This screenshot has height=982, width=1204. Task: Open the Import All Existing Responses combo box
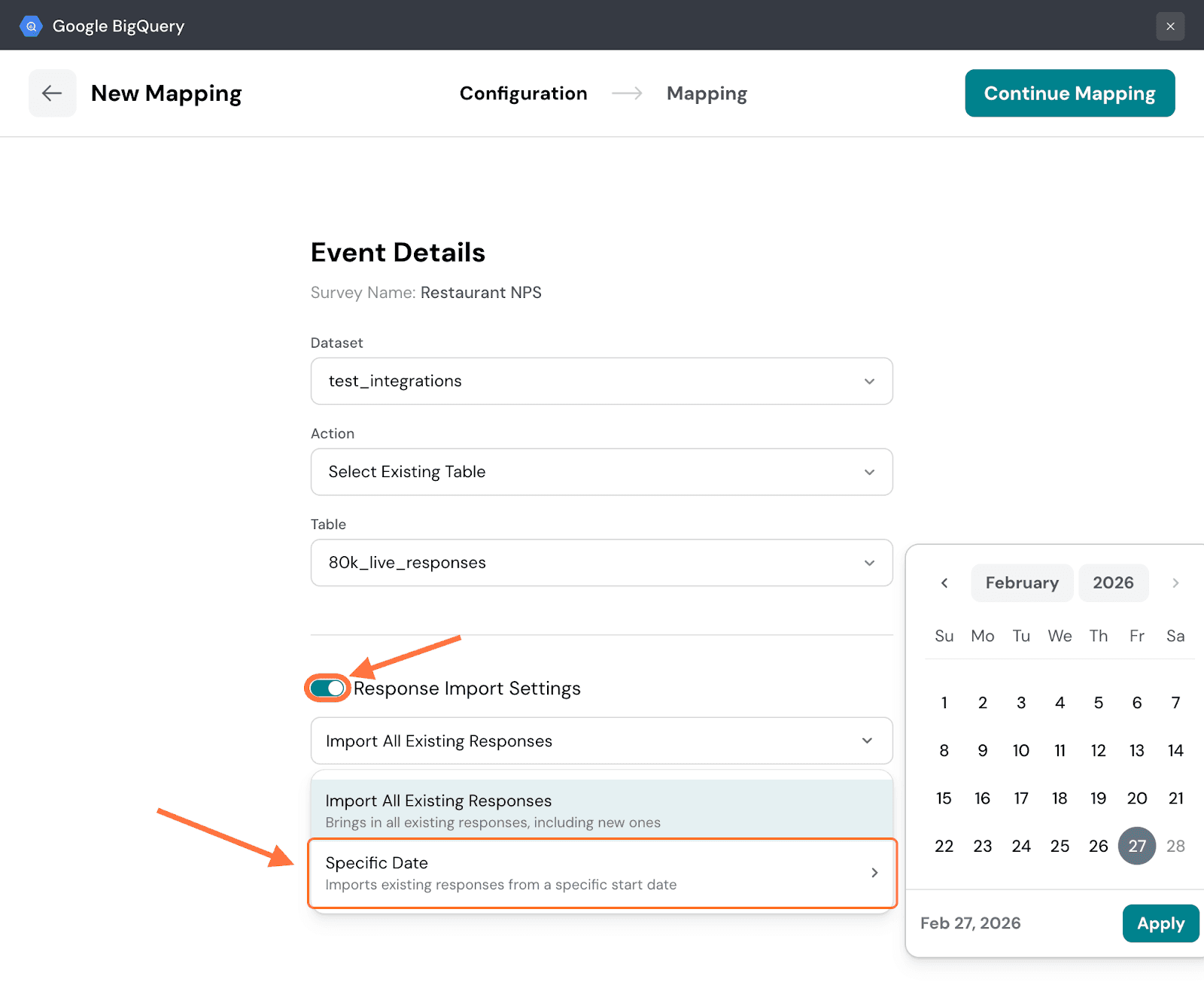click(x=601, y=741)
